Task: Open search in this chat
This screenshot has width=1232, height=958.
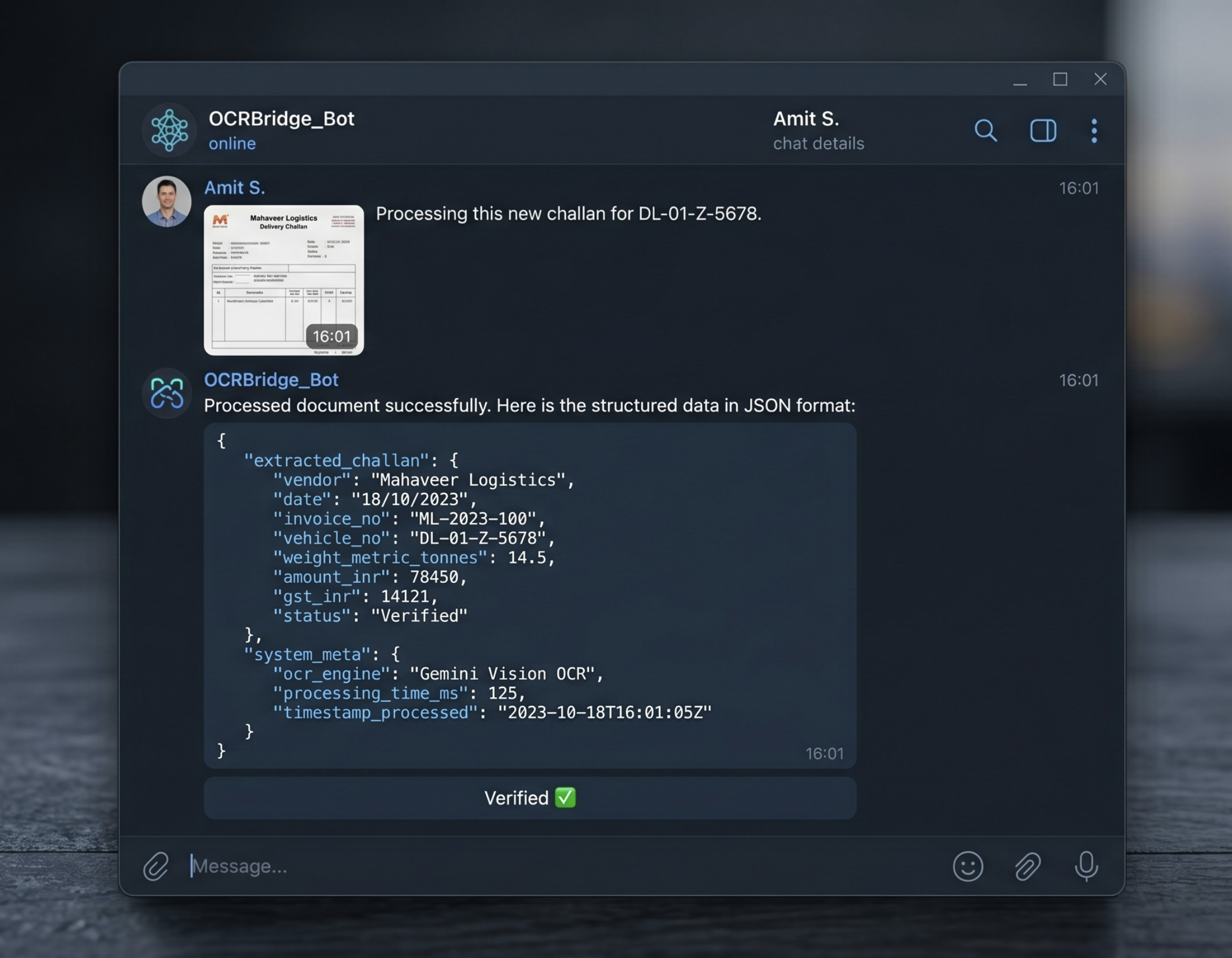Action: click(985, 130)
